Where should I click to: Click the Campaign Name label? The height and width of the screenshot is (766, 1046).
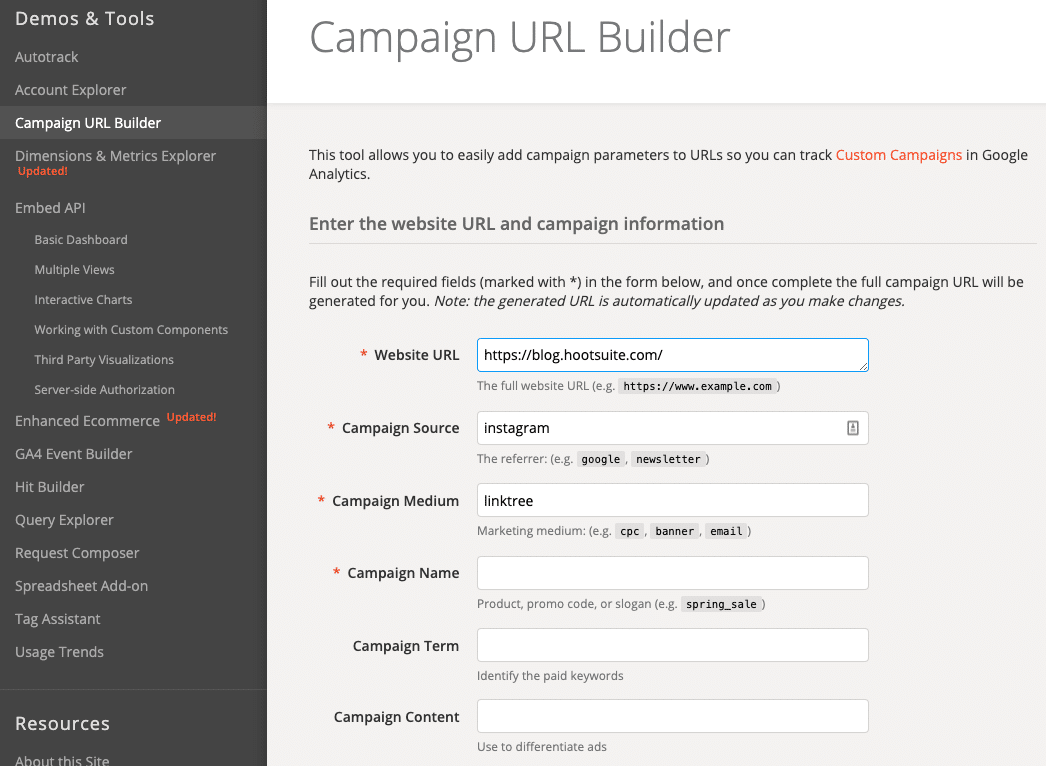tap(403, 572)
